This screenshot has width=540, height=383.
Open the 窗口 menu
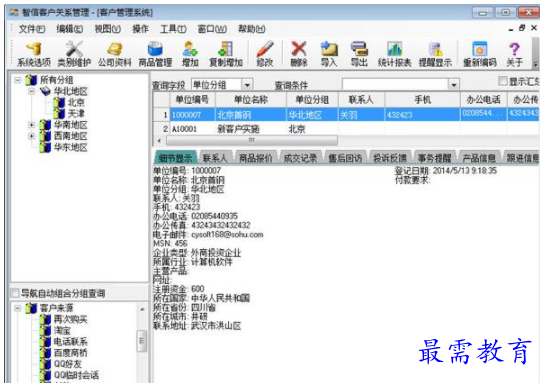click(212, 29)
